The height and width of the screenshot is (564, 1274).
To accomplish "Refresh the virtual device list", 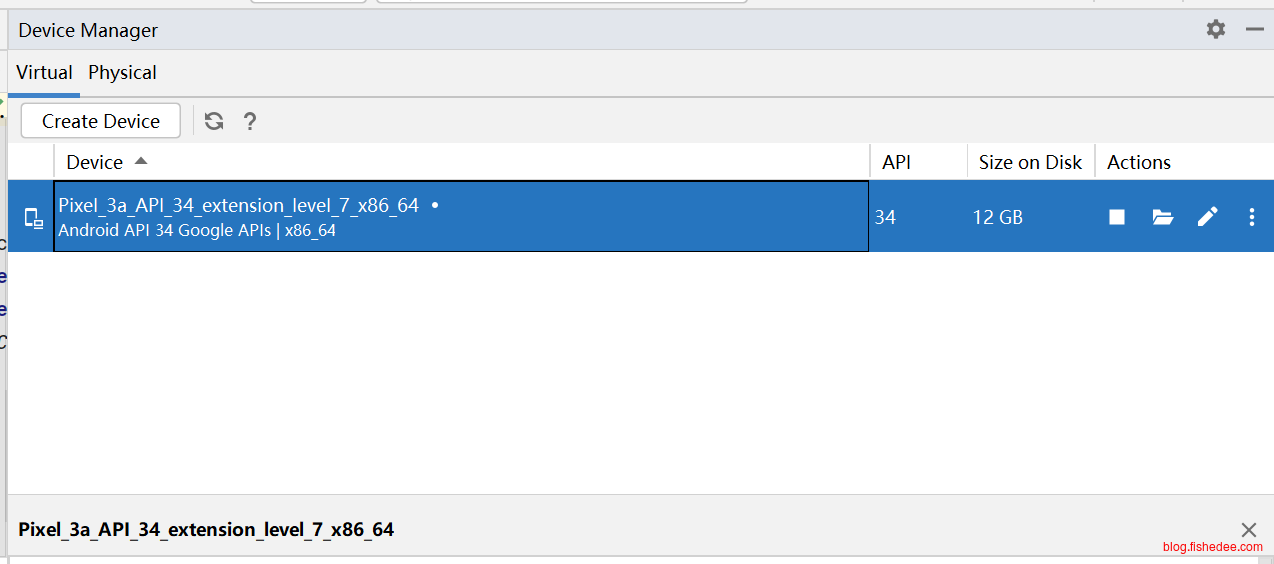I will [x=214, y=121].
